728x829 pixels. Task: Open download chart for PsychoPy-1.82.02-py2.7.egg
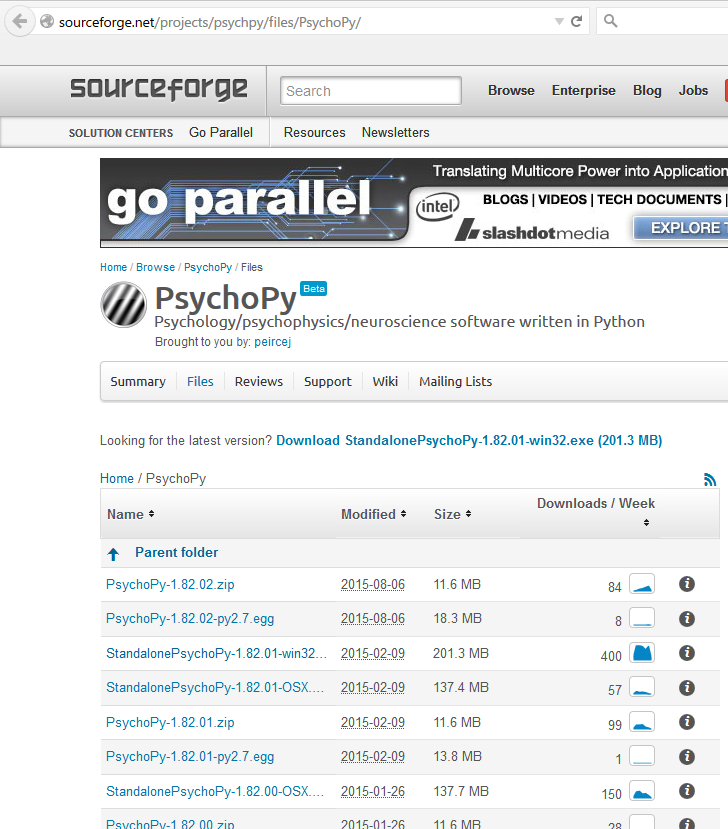(642, 618)
